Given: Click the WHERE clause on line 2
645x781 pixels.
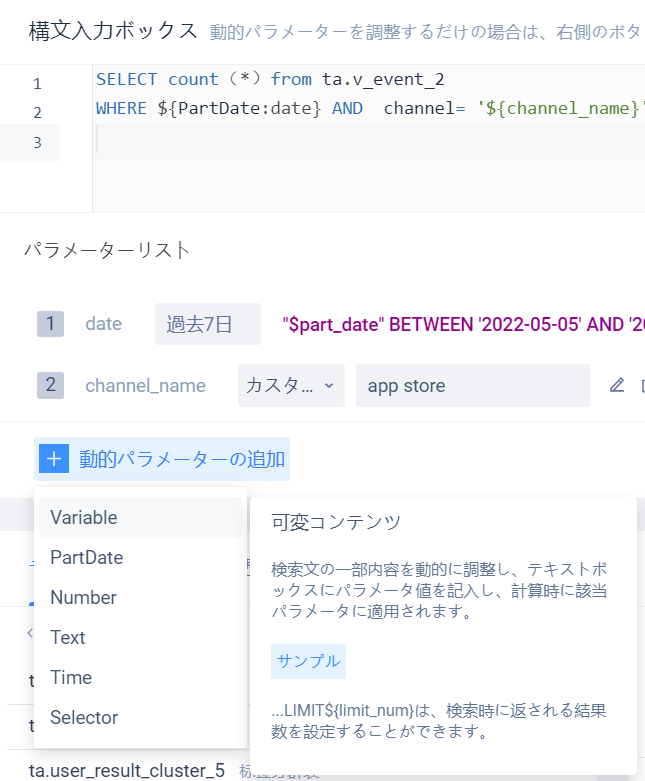Looking at the screenshot, I should point(370,108).
